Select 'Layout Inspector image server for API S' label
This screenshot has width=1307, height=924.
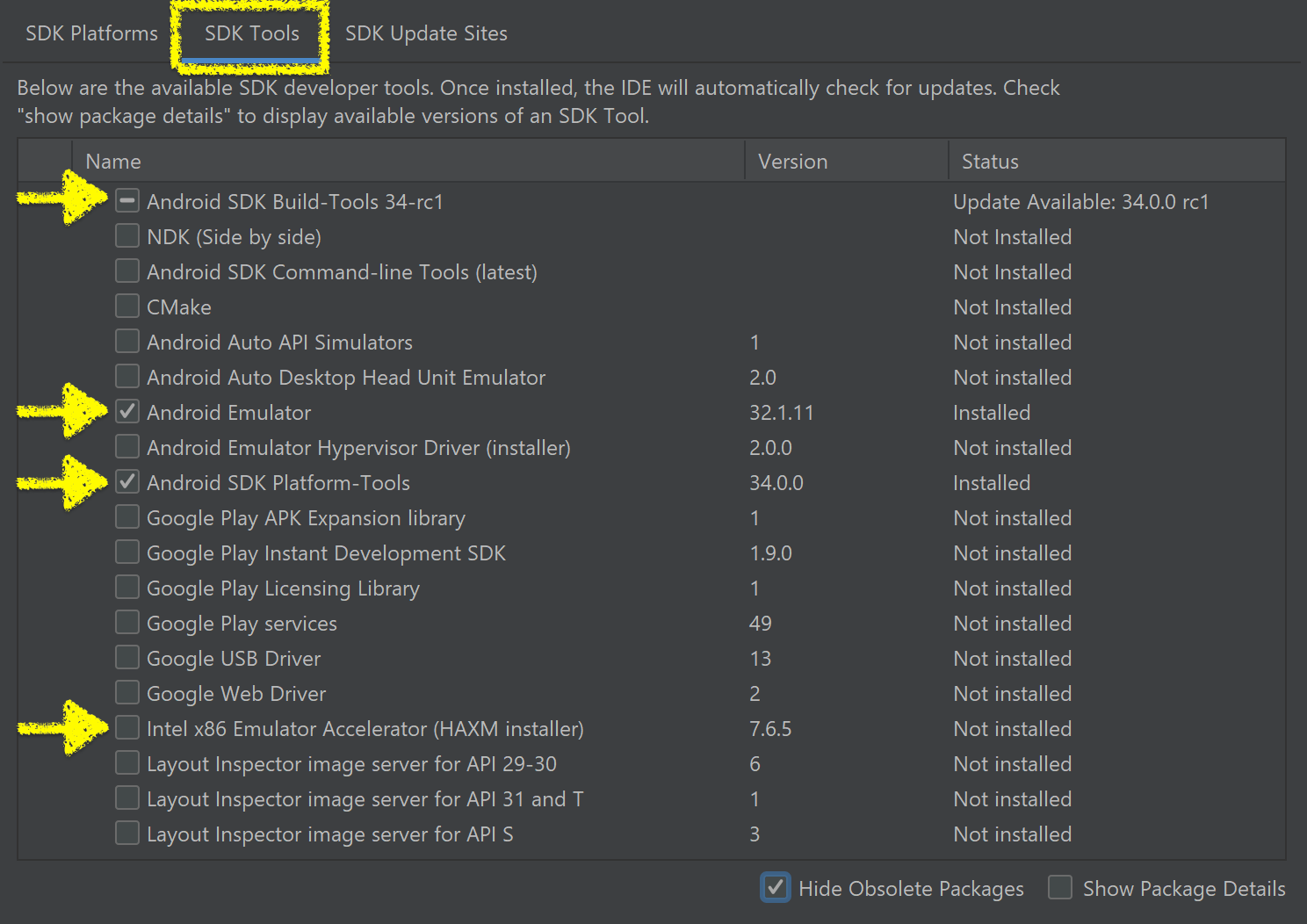(330, 834)
